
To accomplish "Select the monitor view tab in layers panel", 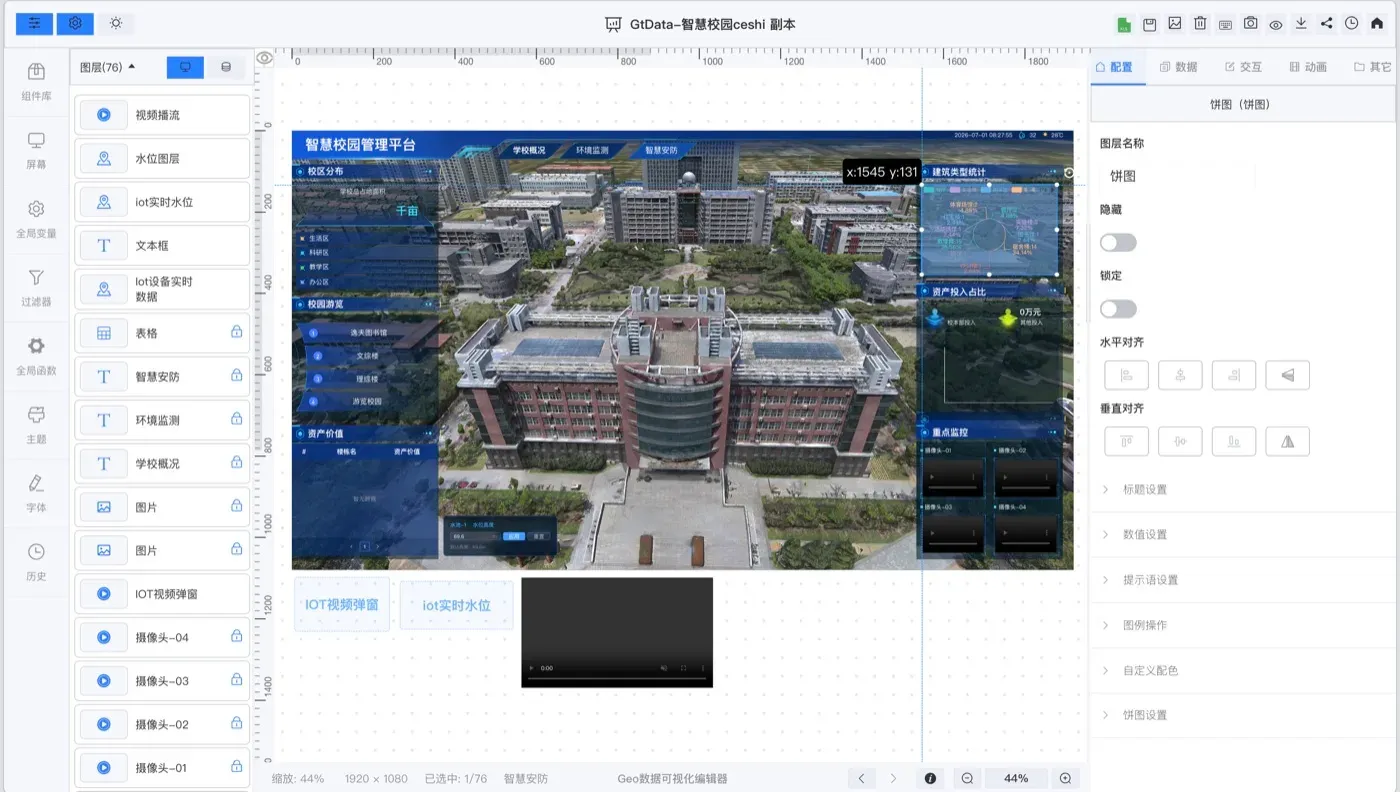I will click(185, 67).
